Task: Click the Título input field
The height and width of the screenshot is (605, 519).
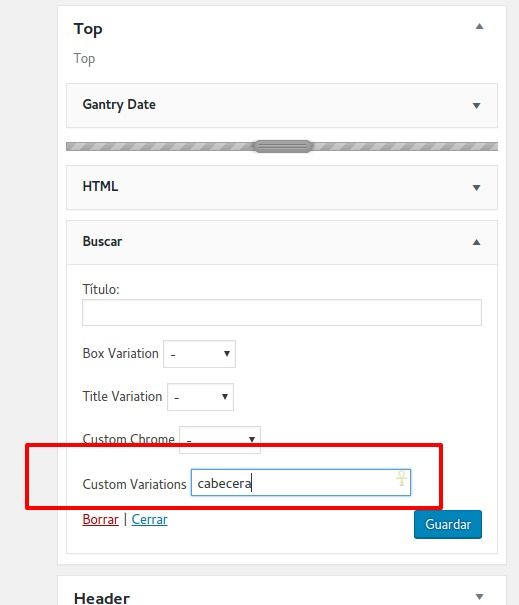Action: pos(282,313)
